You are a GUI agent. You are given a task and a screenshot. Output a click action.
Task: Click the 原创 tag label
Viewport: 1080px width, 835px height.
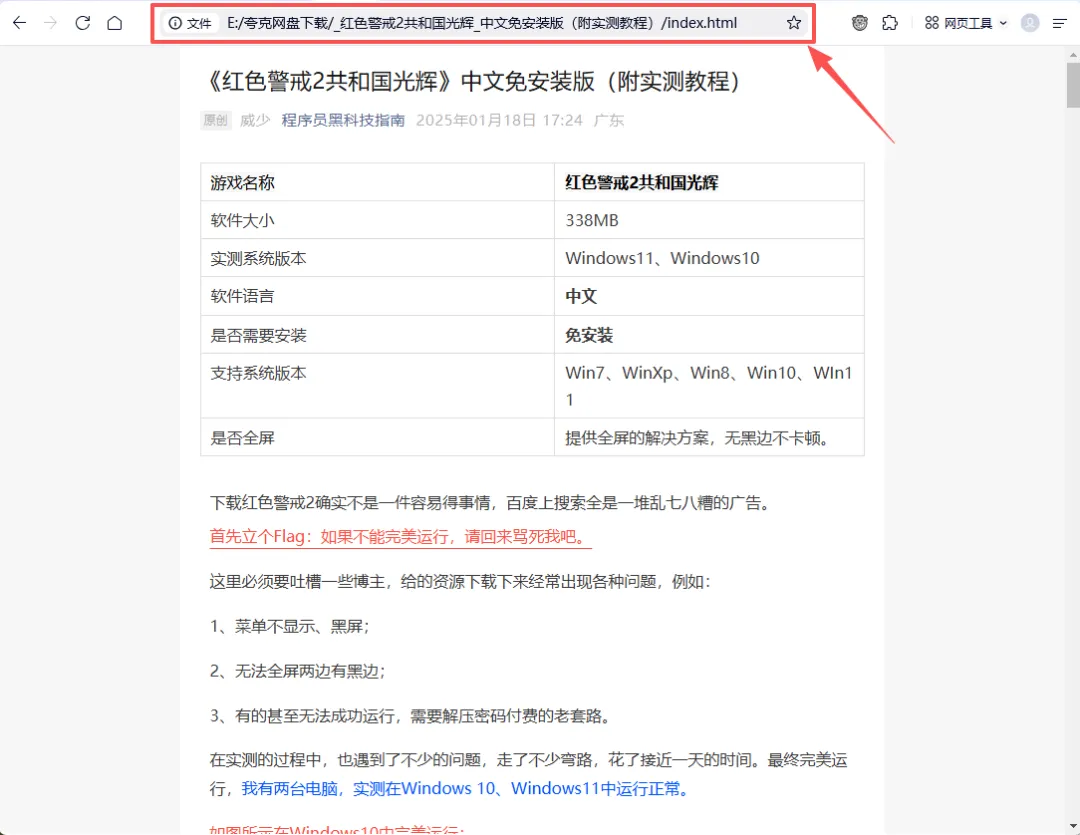click(x=216, y=120)
